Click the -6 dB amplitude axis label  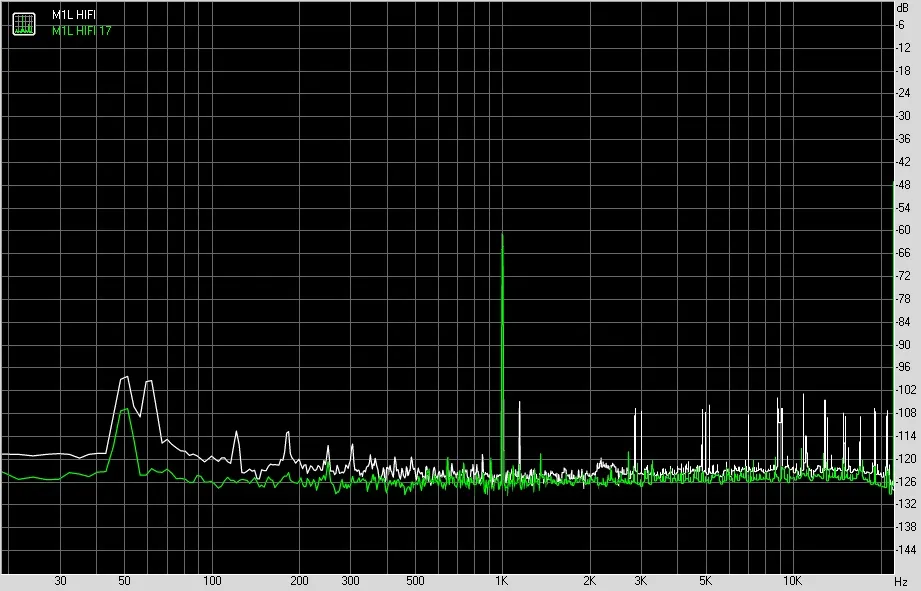(x=900, y=25)
